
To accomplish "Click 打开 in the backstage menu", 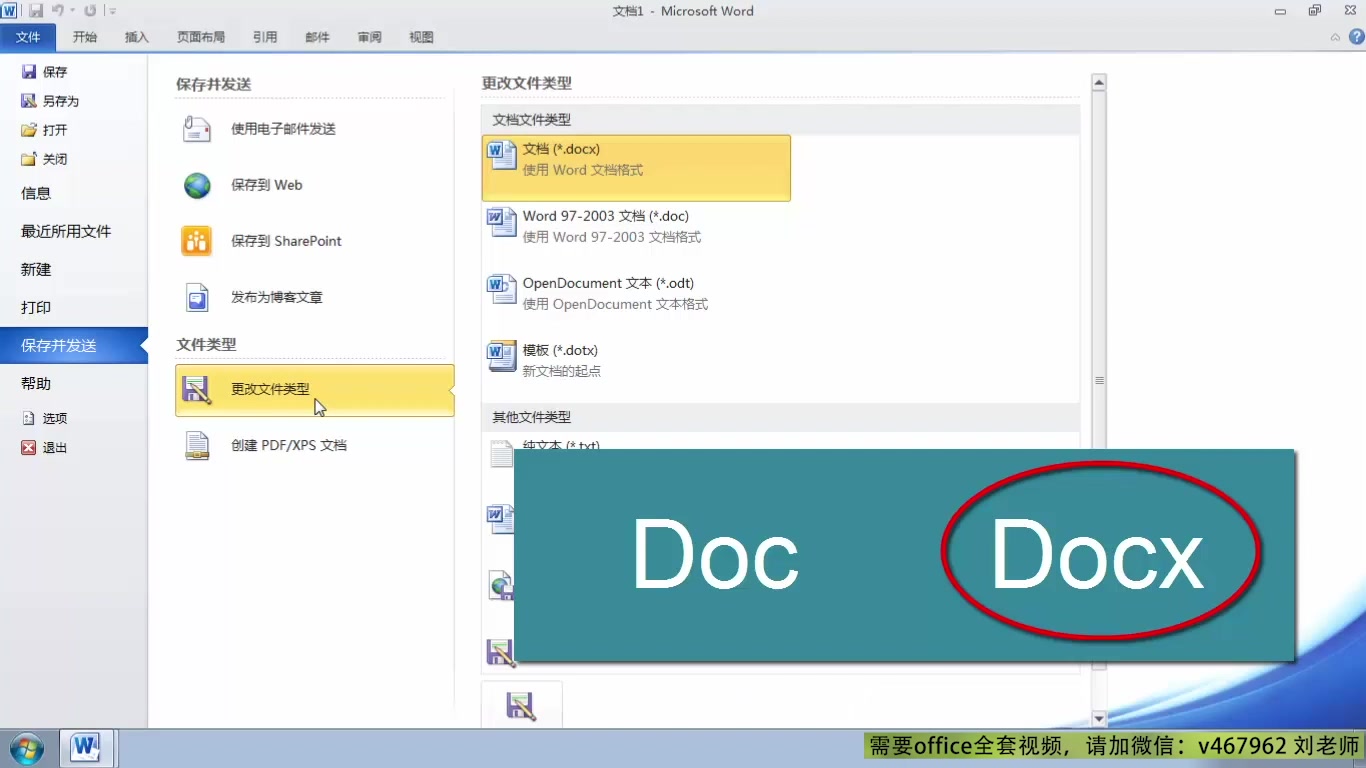I will coord(44,130).
